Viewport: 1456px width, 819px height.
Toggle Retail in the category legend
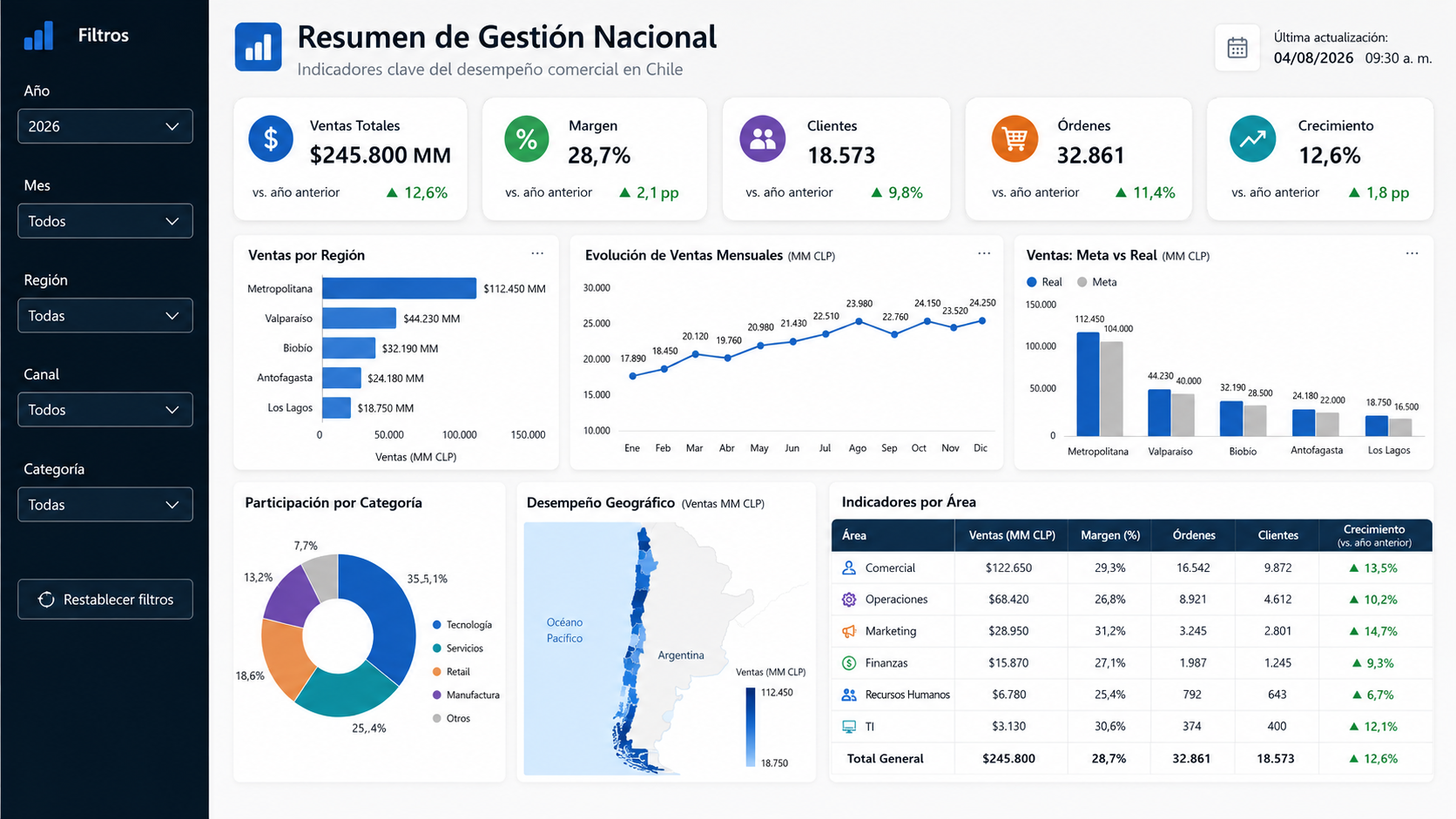pyautogui.click(x=451, y=672)
